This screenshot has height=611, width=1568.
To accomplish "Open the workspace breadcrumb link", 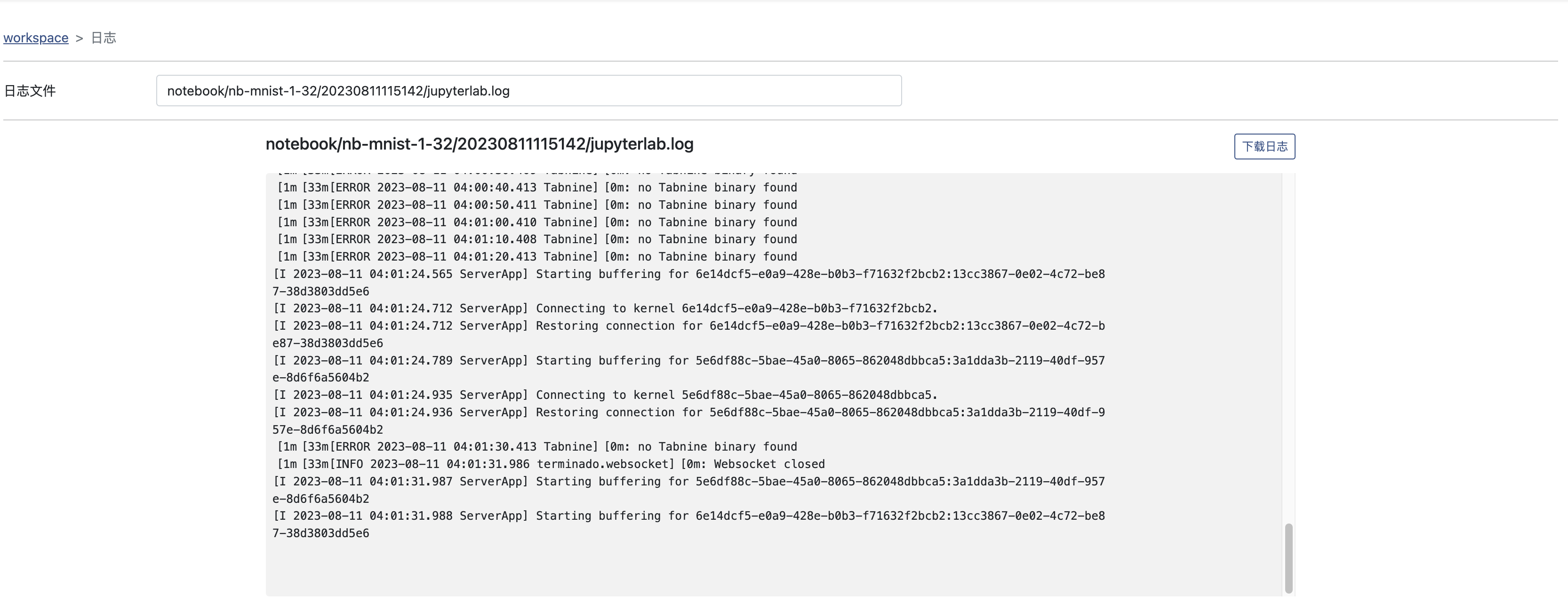I will click(x=36, y=38).
